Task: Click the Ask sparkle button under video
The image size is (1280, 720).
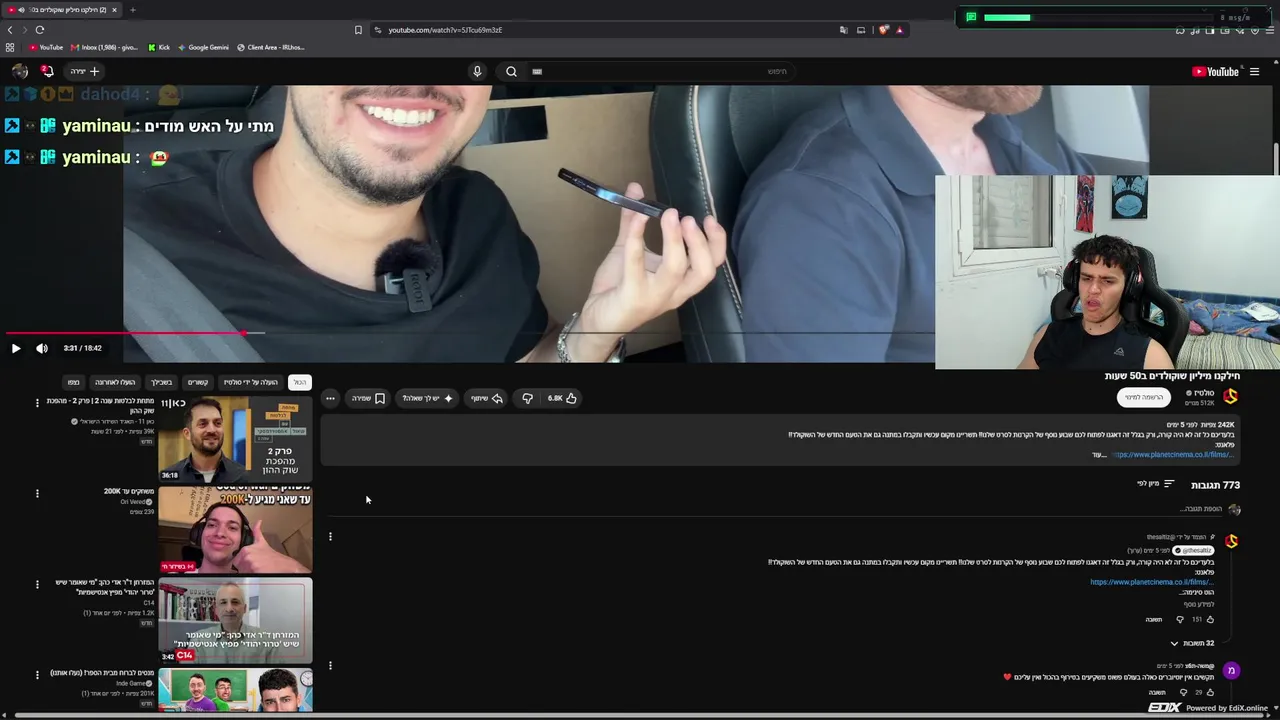Action: pyautogui.click(x=428, y=398)
